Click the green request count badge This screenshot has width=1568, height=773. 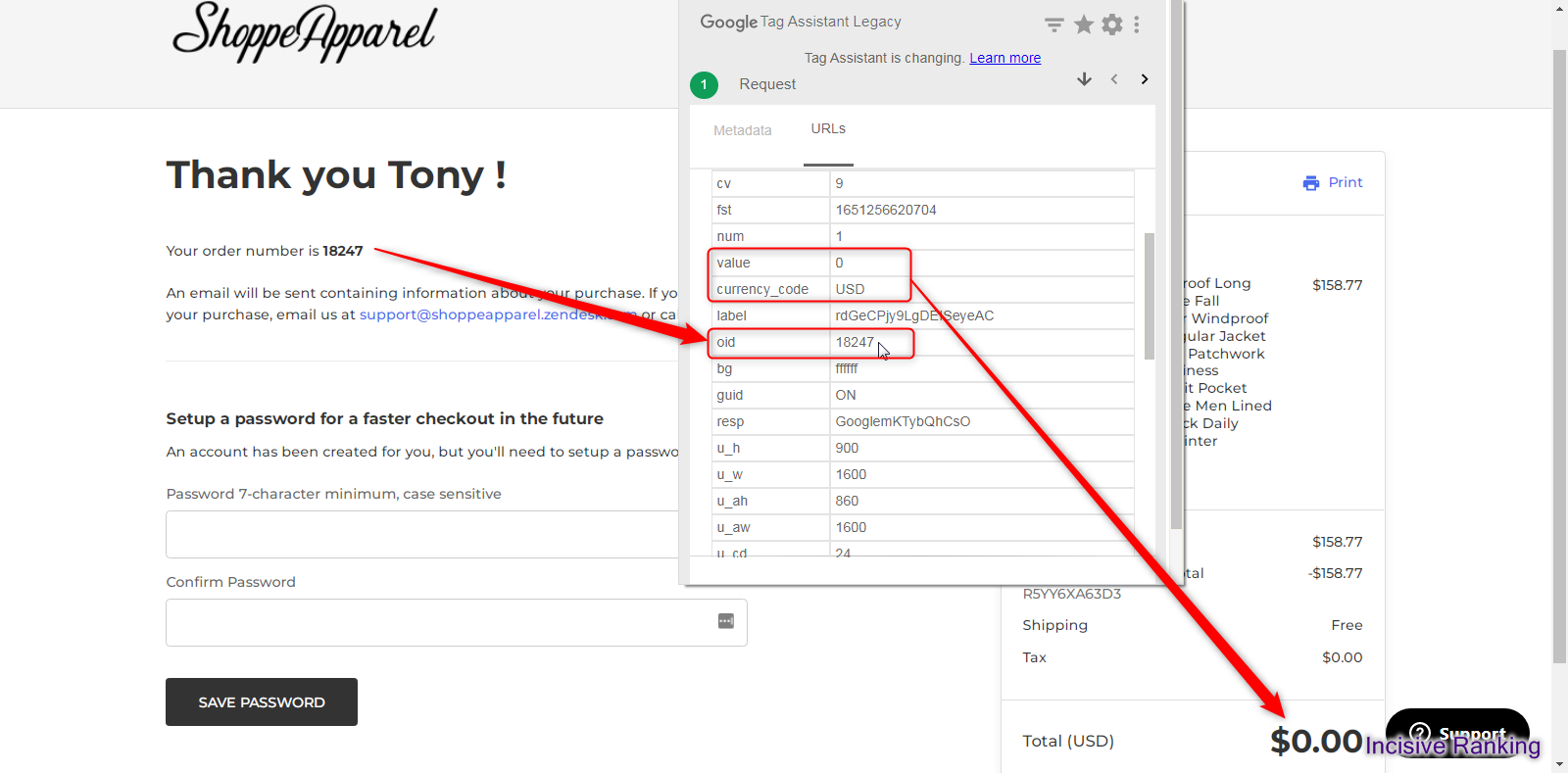tap(704, 85)
